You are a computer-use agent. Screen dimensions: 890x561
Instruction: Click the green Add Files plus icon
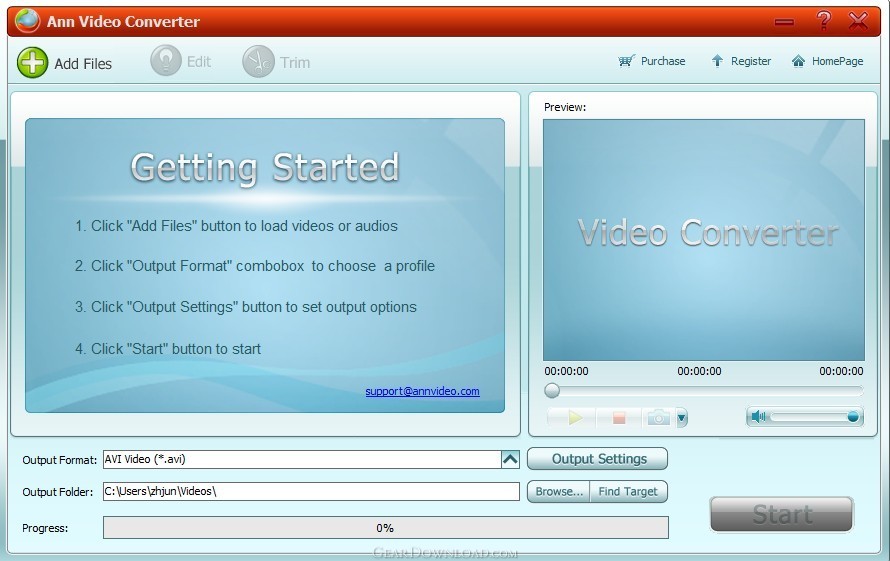pos(32,62)
